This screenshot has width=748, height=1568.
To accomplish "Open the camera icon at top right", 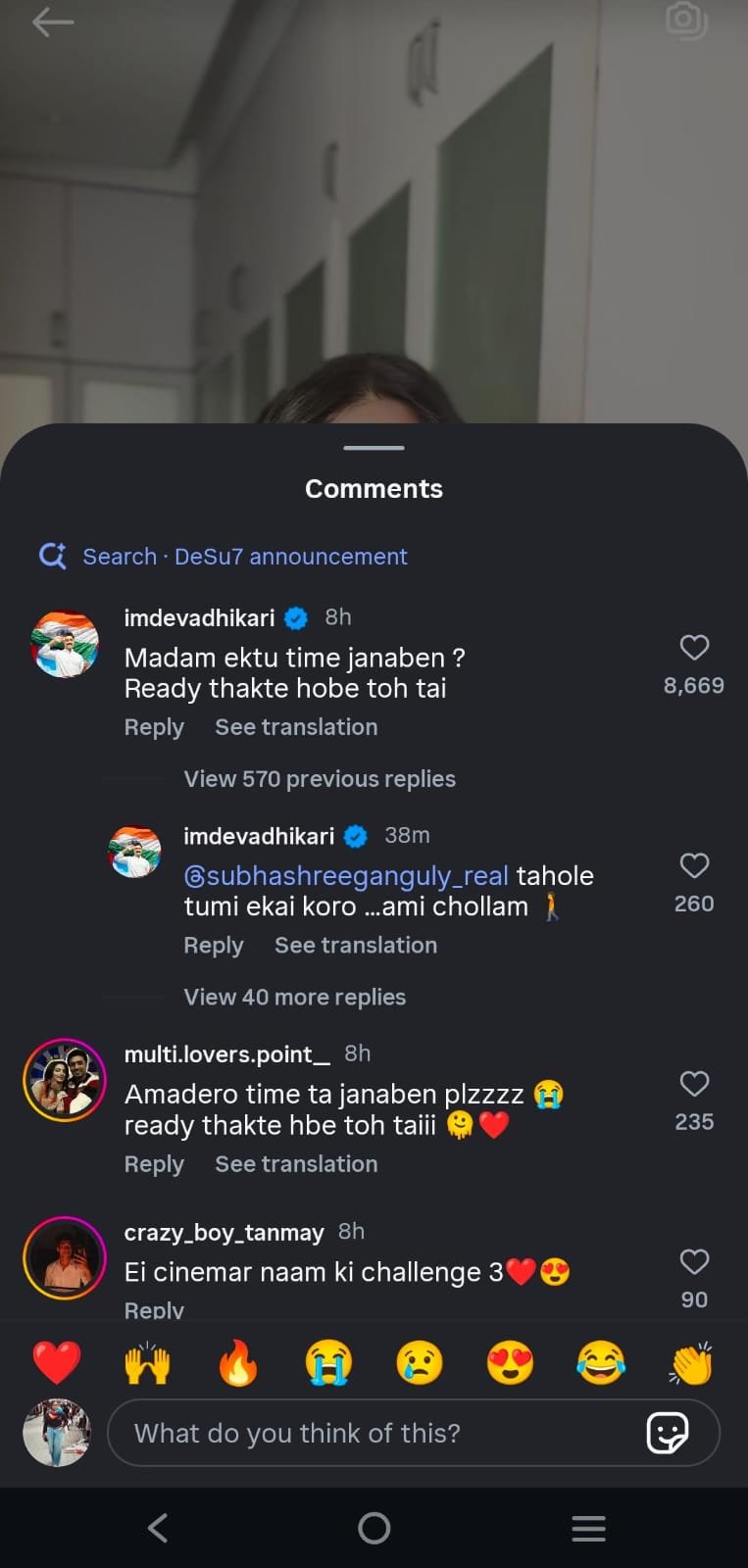I will tap(686, 21).
